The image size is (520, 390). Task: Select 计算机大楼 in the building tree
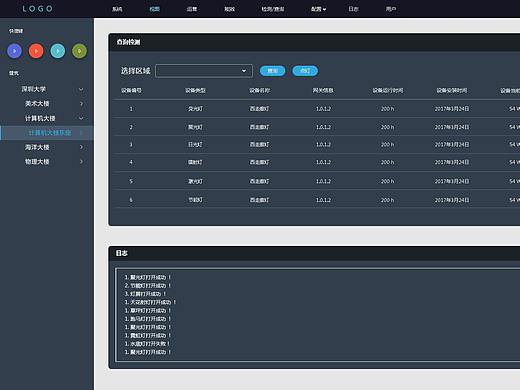[x=40, y=118]
